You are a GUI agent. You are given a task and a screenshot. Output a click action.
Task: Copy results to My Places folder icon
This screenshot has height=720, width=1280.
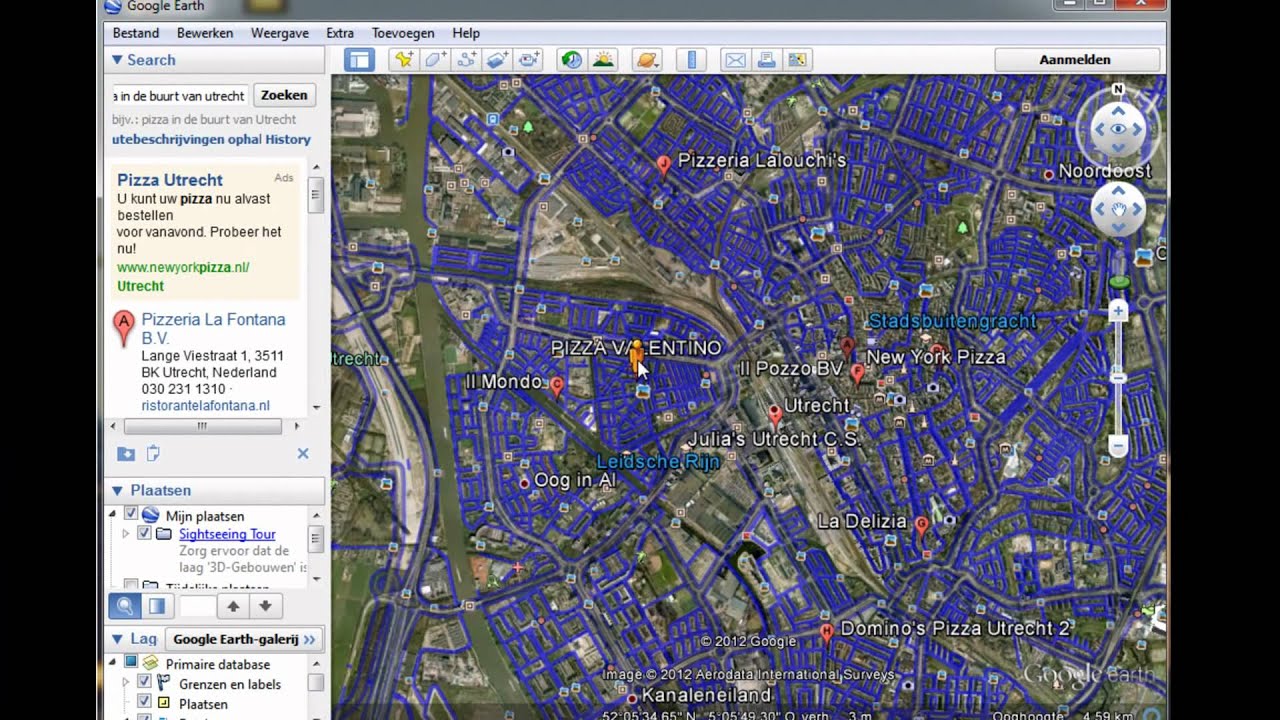point(126,454)
